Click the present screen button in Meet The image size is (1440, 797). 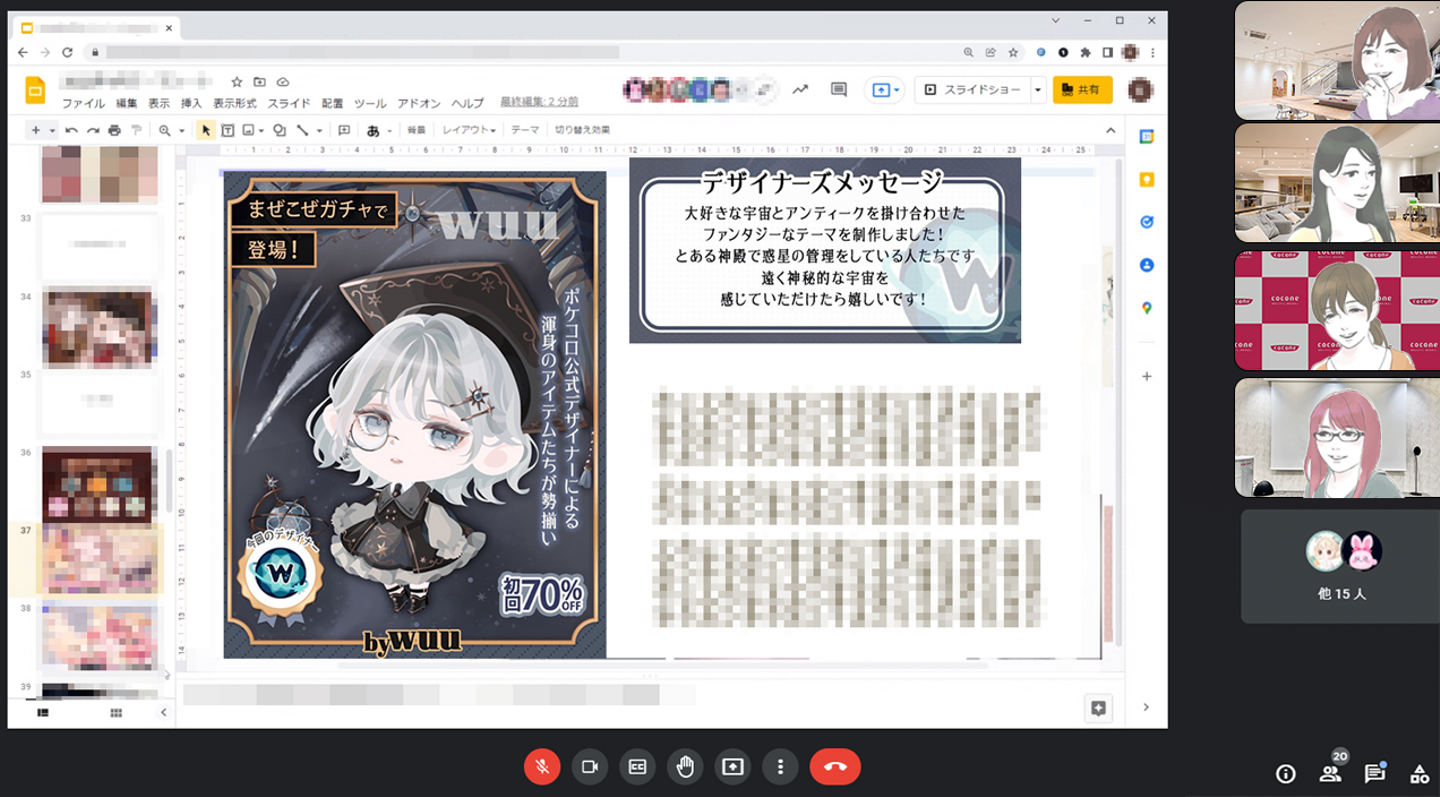(x=733, y=766)
